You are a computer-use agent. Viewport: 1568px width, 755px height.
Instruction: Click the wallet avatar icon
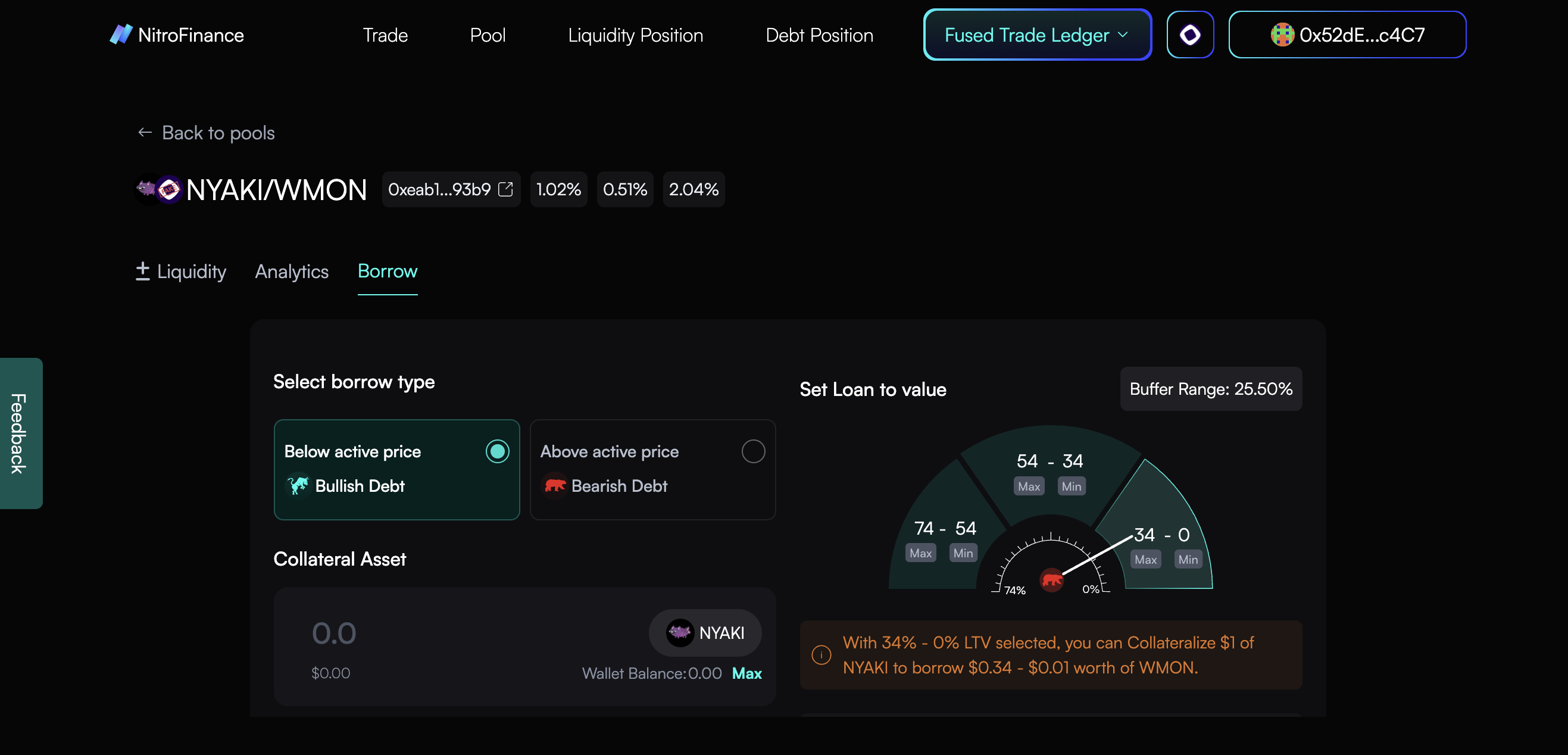pos(1282,35)
